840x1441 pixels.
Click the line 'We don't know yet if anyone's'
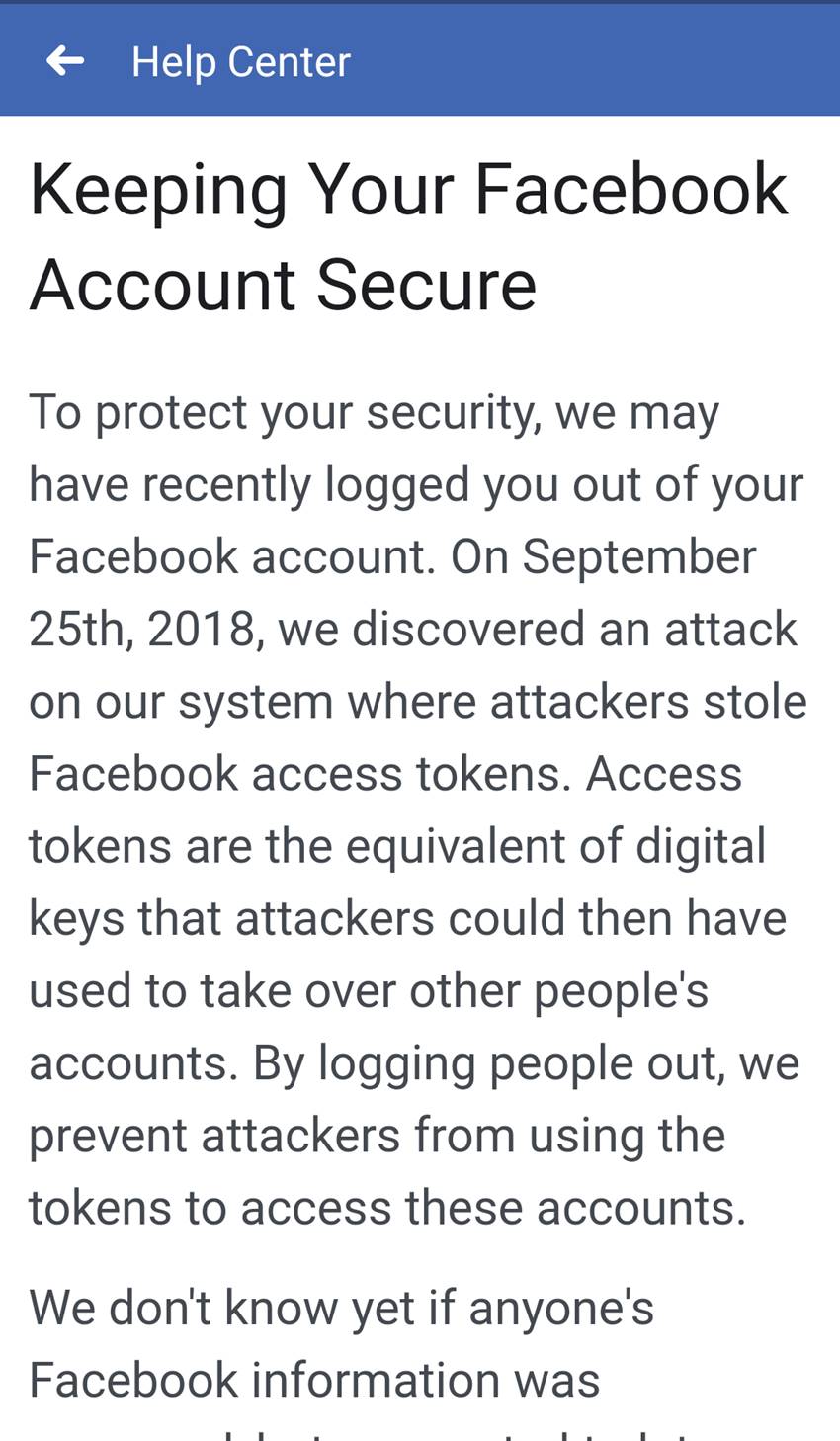pos(341,1308)
